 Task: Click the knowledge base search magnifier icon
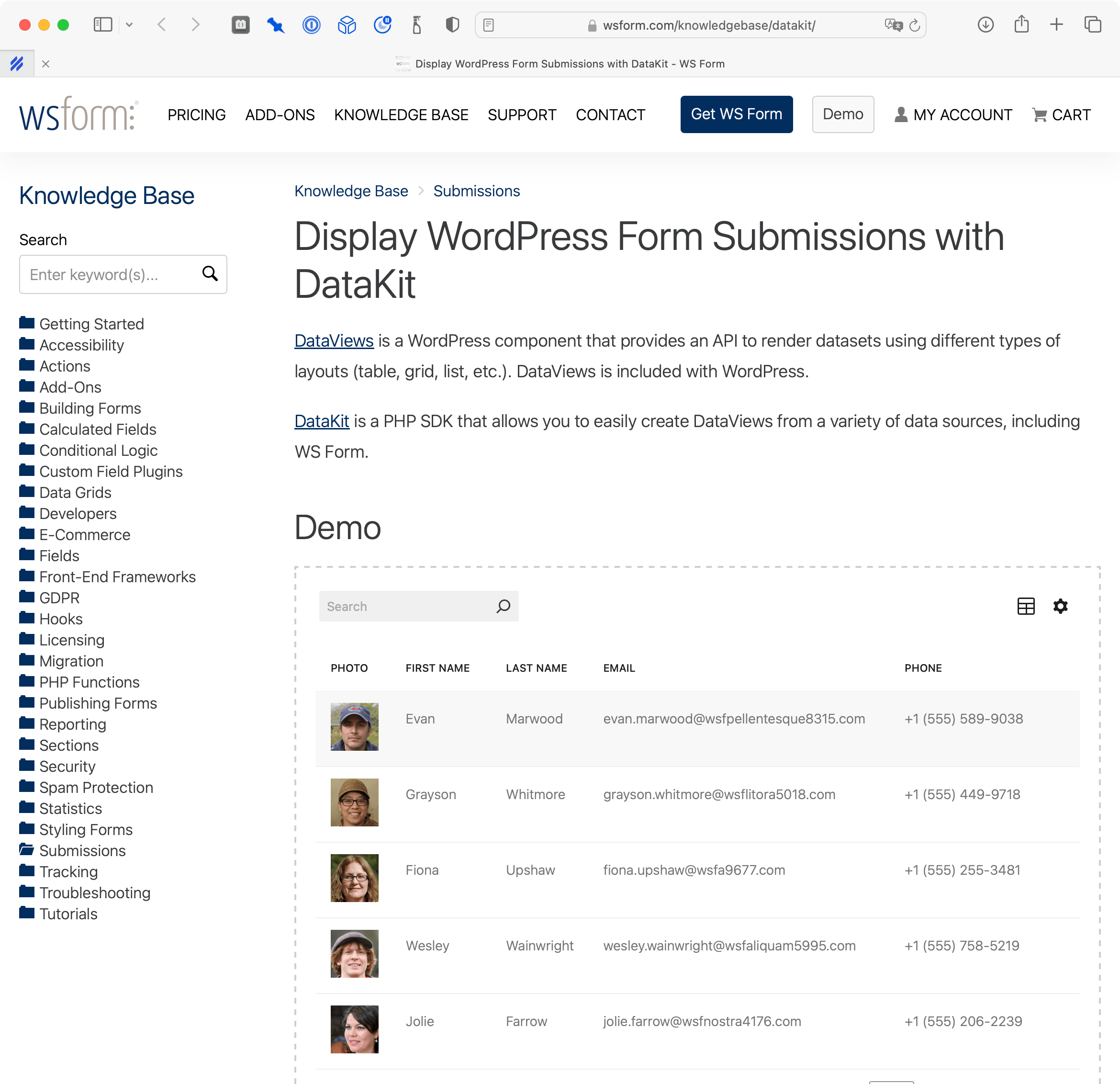210,274
